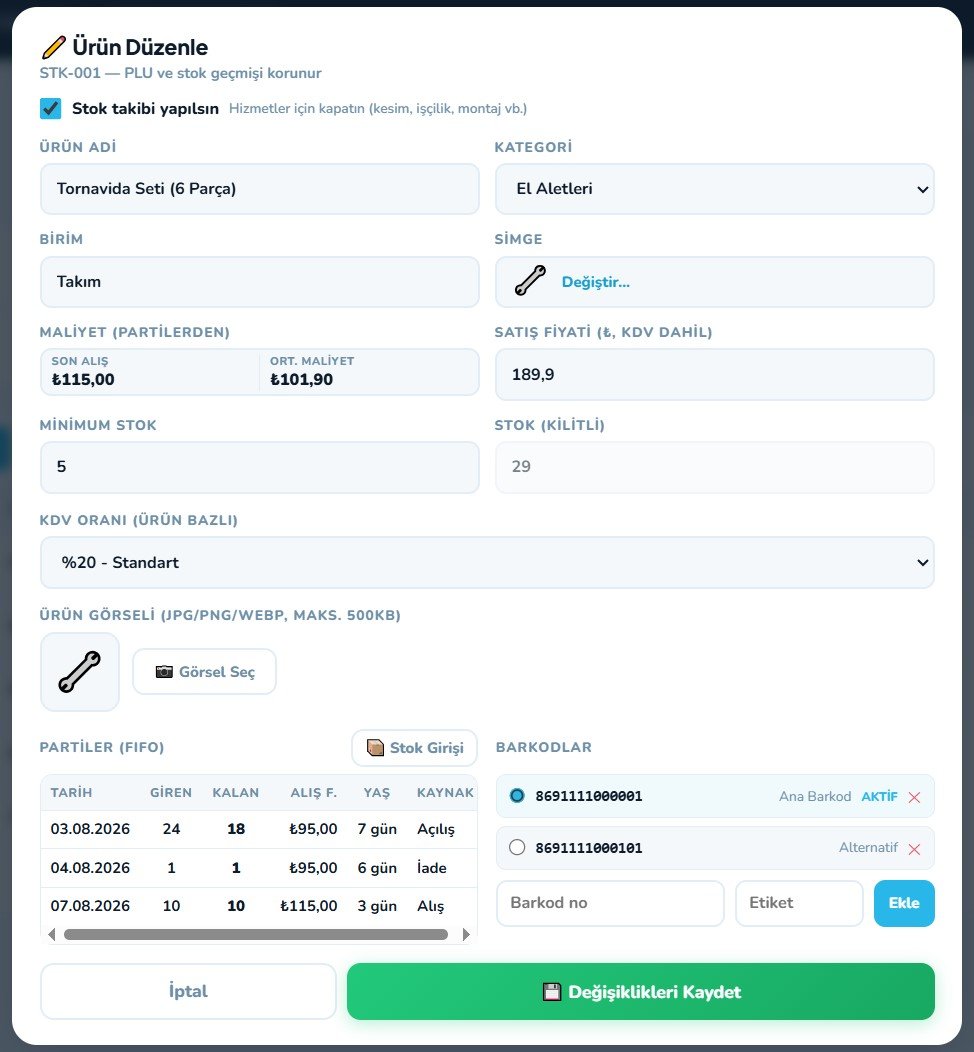Click the Ekle barcode add button

(904, 903)
